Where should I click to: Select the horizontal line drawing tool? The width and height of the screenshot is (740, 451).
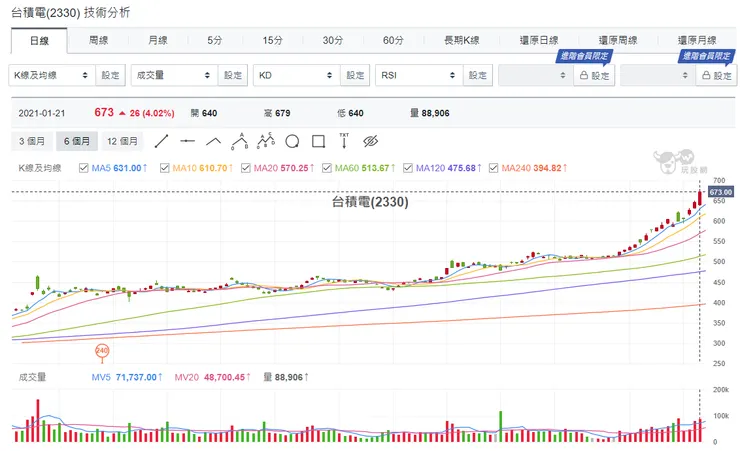187,141
